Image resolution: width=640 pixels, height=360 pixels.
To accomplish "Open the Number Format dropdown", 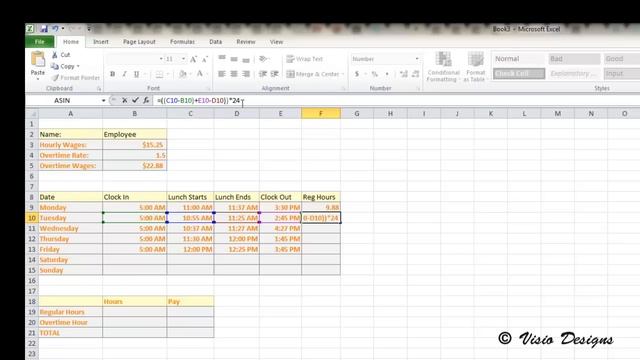I will click(x=417, y=59).
